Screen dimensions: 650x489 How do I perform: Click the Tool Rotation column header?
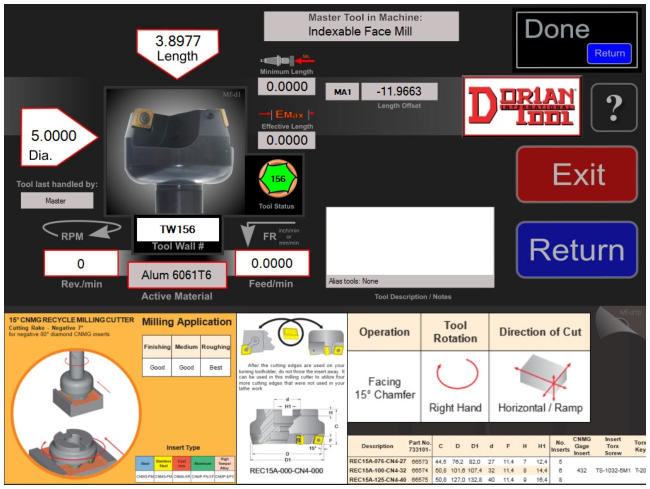coord(455,332)
